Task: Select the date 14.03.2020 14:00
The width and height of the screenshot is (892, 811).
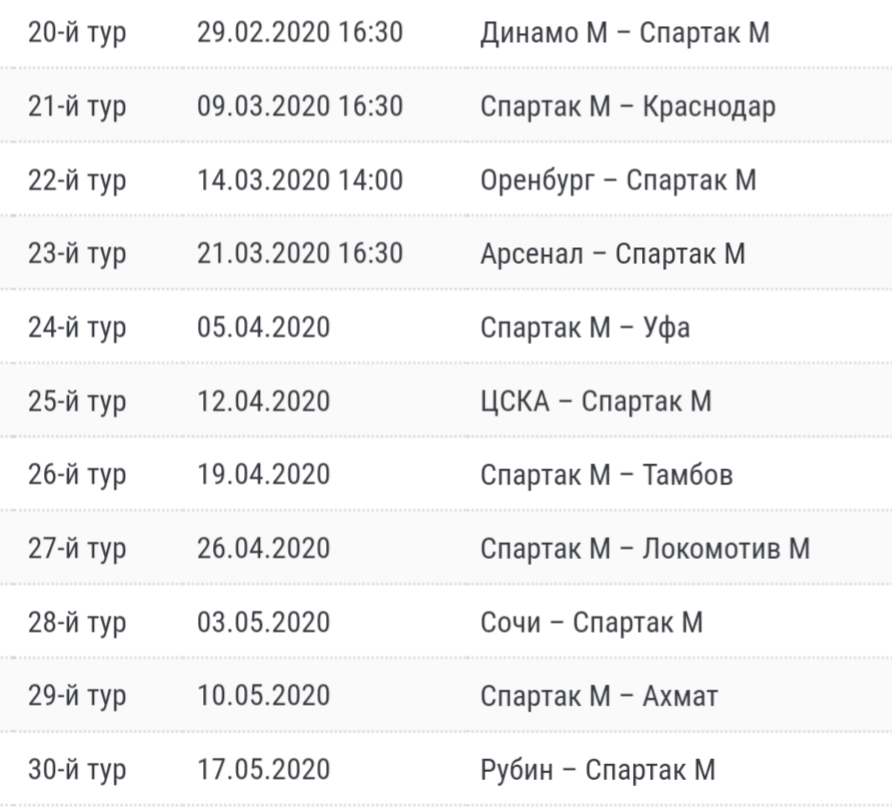Action: coord(300,180)
